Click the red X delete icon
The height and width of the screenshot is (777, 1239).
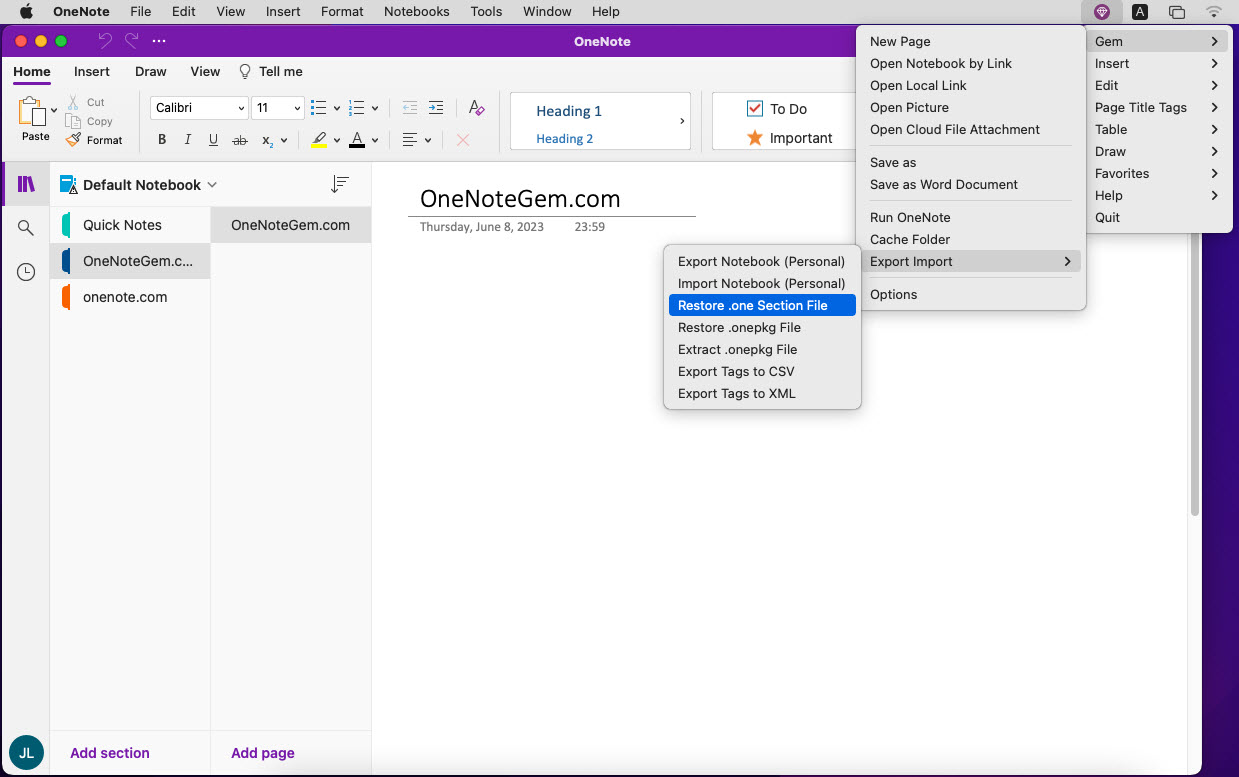point(463,140)
